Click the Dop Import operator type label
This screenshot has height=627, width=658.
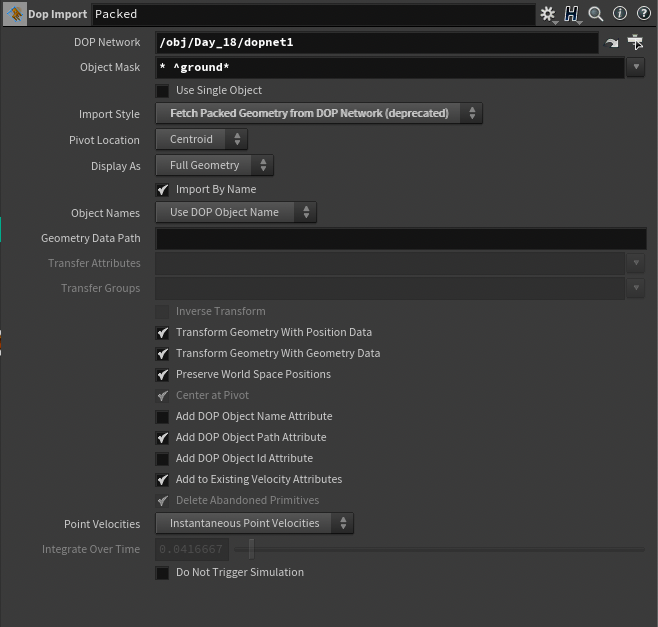pos(57,14)
